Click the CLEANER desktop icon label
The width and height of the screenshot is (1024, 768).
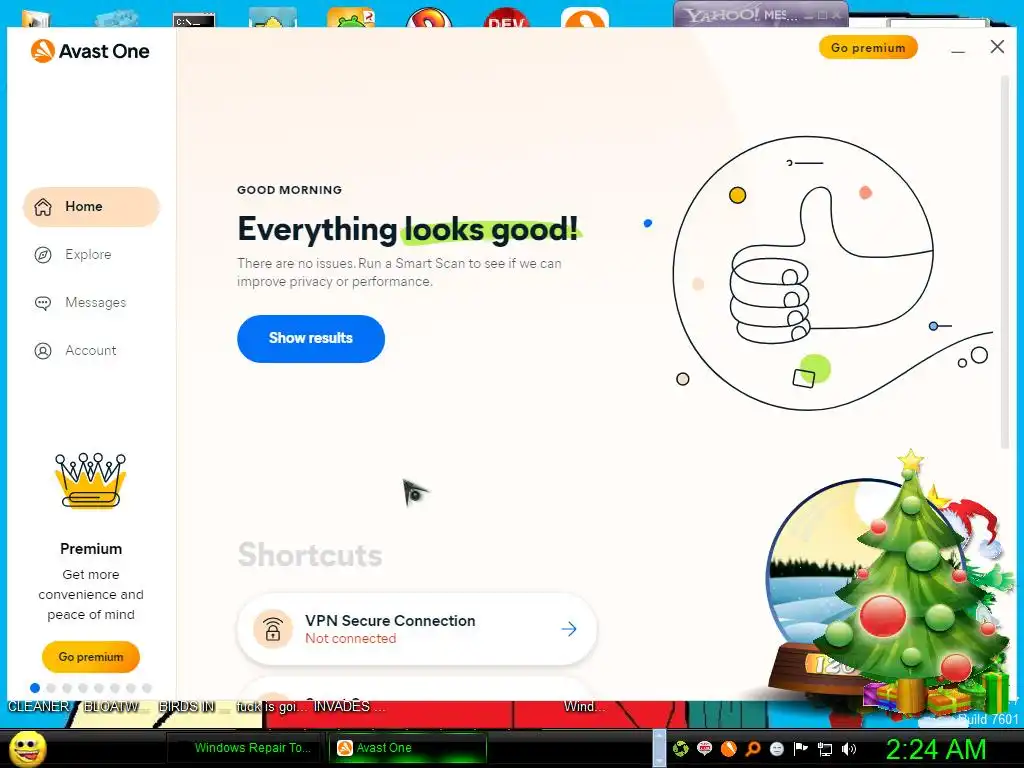pyautogui.click(x=39, y=707)
